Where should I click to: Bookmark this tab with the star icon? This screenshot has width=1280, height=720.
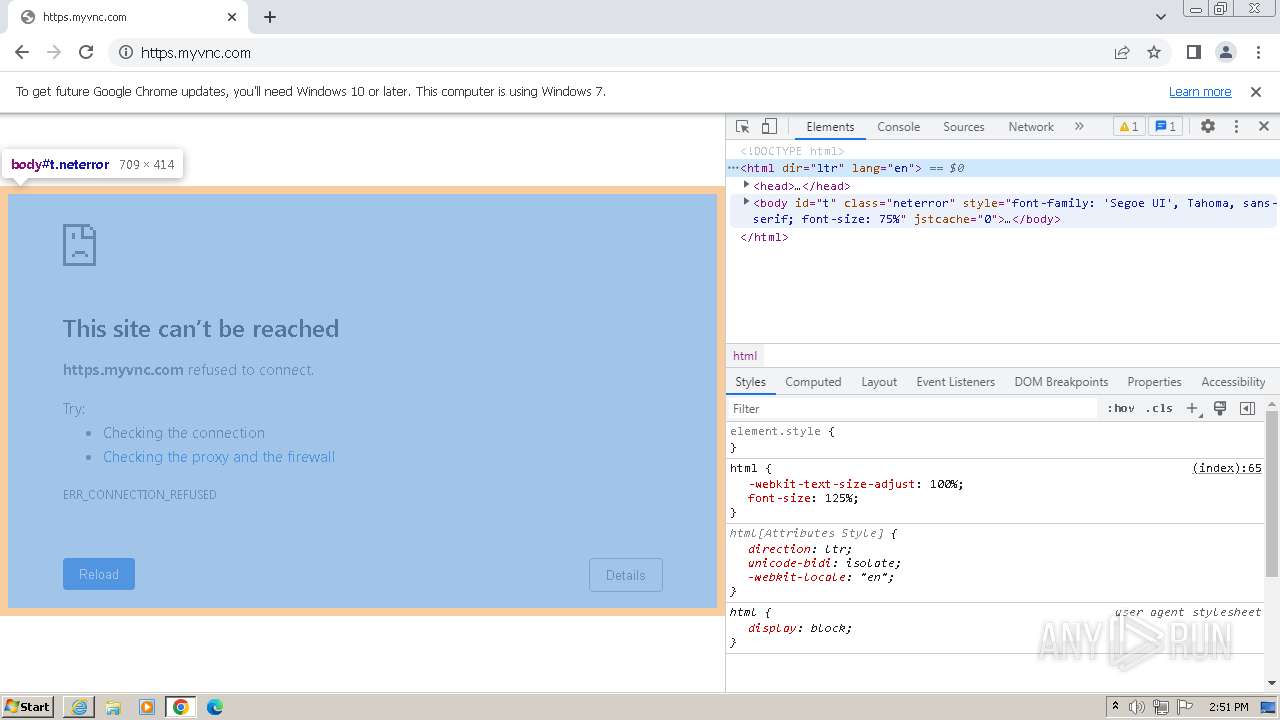pos(1154,53)
